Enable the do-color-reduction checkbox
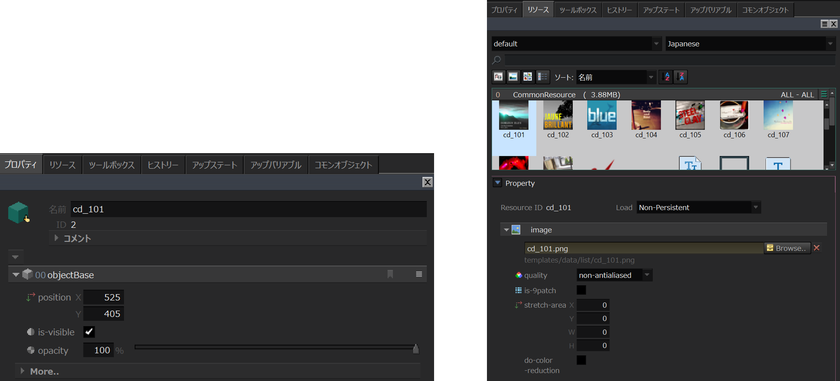 pos(581,360)
